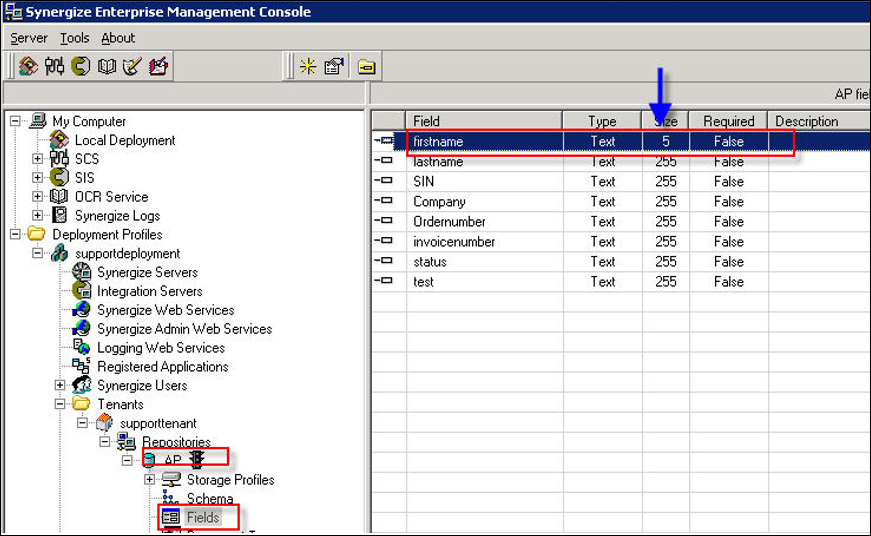Expand the Storage Profiles node

click(149, 479)
